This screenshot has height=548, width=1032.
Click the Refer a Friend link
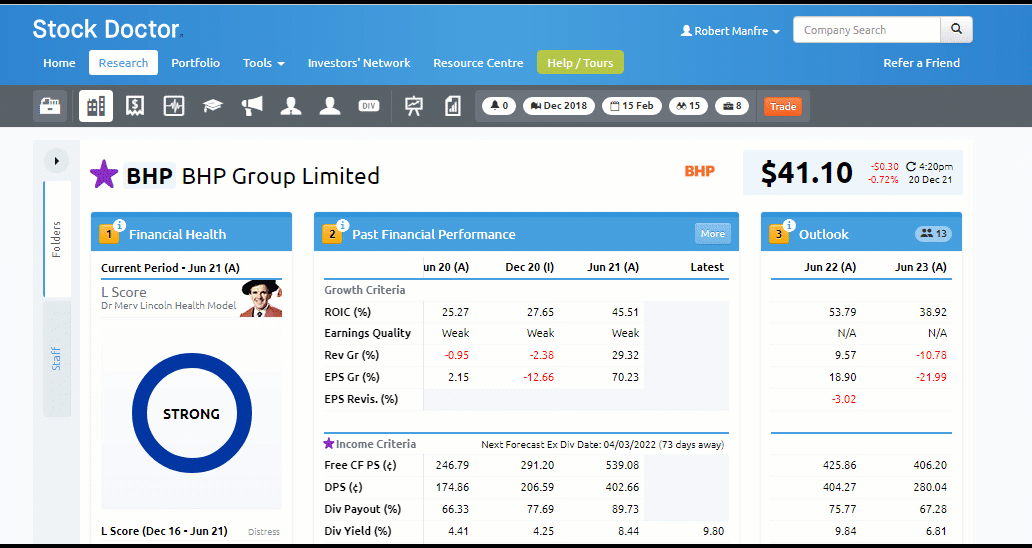click(x=921, y=63)
